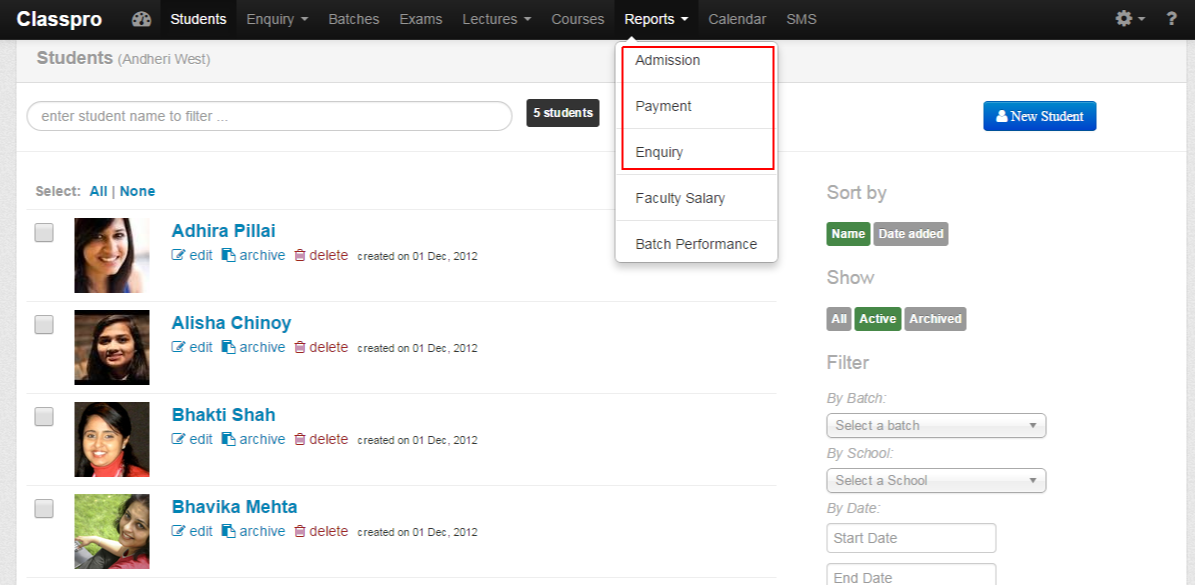Open the settings gear icon
The height and width of the screenshot is (585, 1195).
click(x=1125, y=18)
